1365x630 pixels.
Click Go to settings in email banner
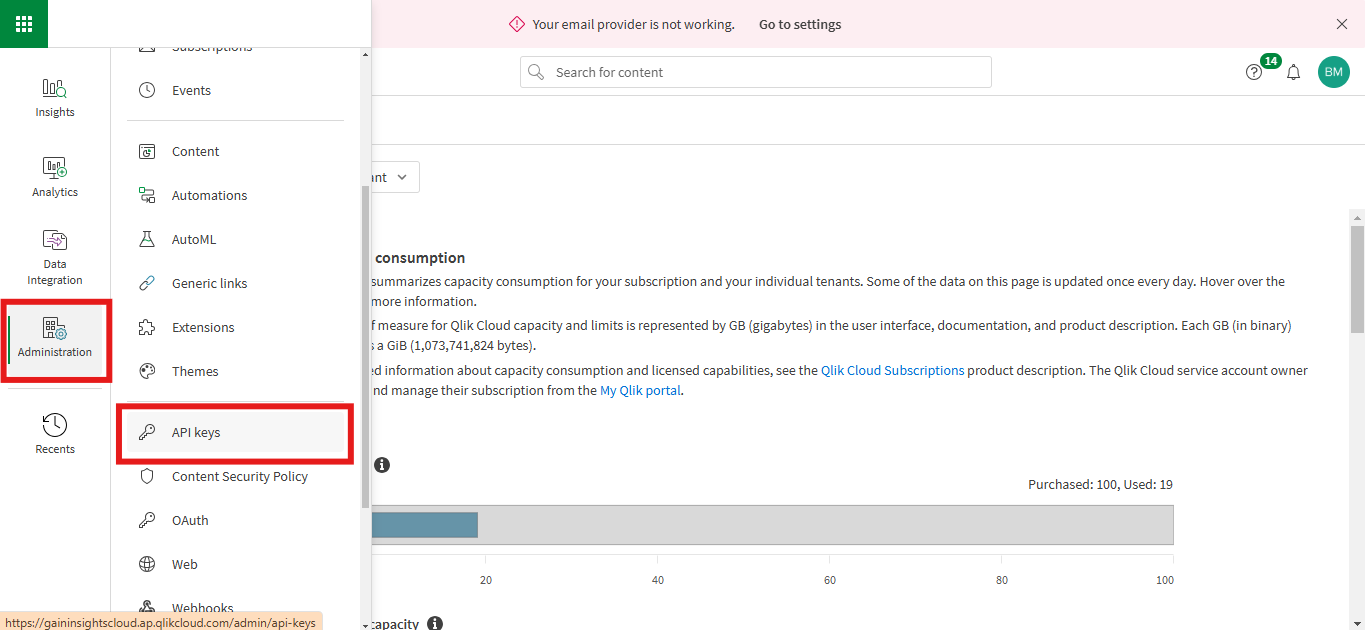(x=799, y=24)
